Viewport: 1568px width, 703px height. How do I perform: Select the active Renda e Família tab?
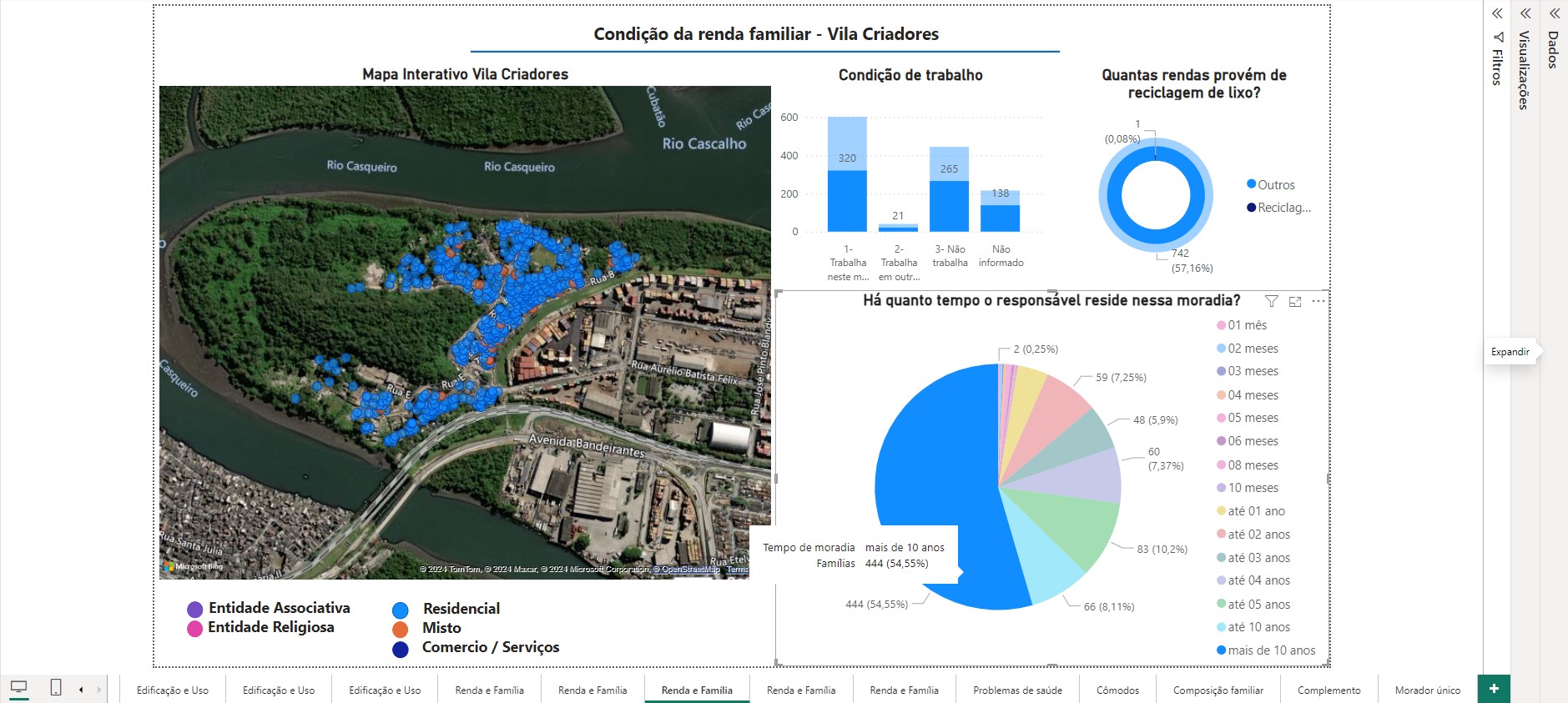pos(697,690)
